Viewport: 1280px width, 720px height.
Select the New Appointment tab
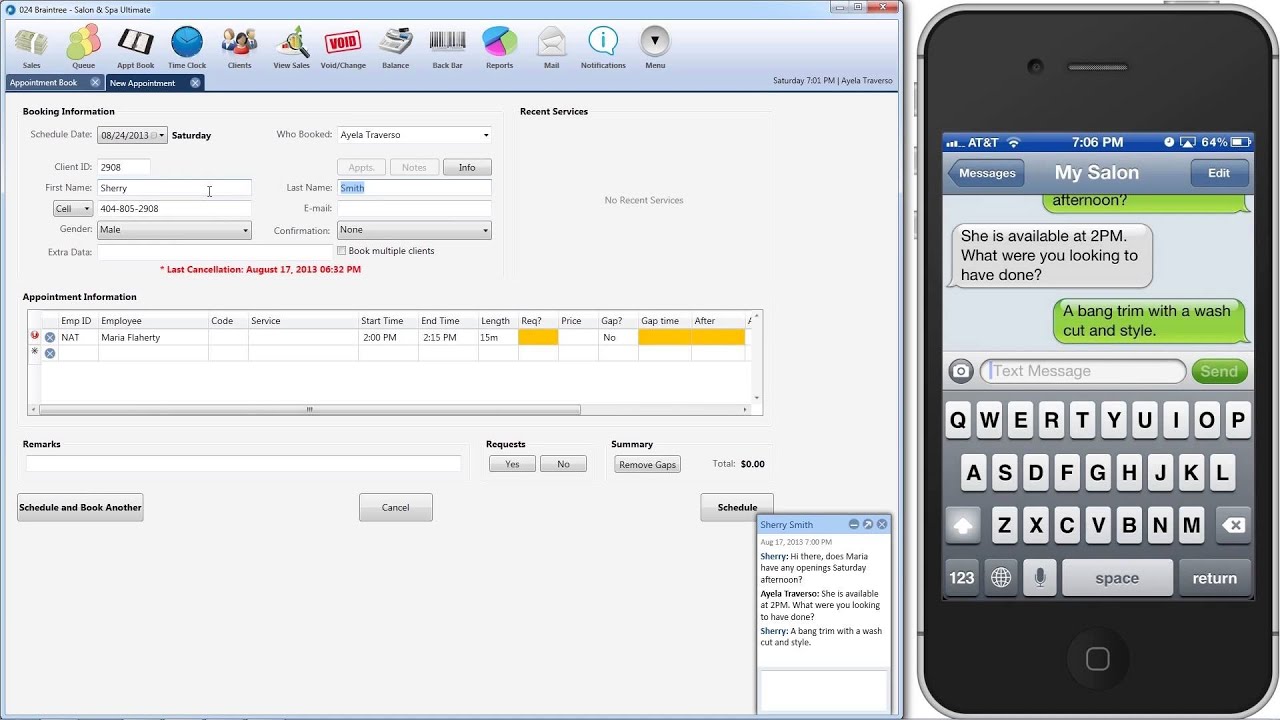click(x=142, y=83)
